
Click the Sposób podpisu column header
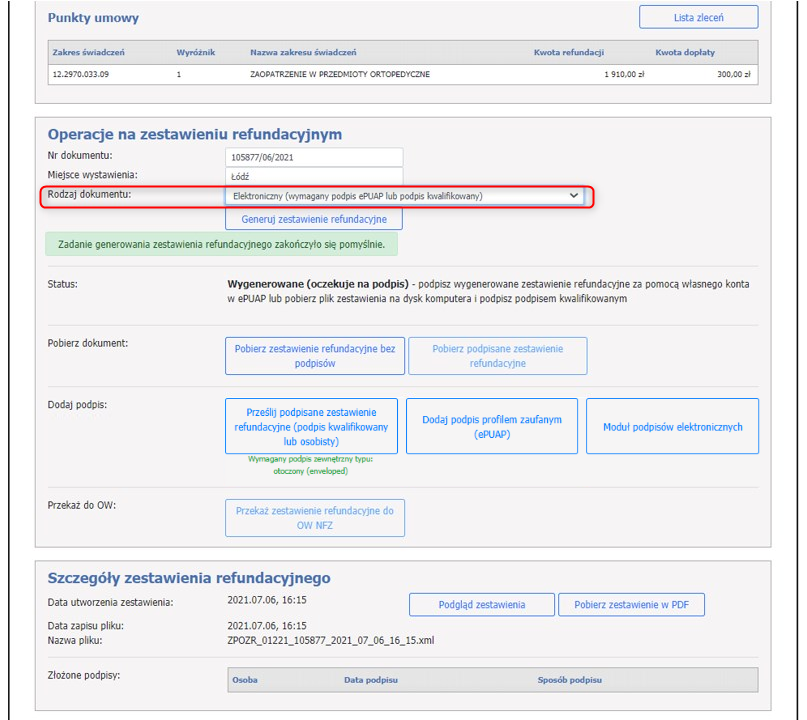pyautogui.click(x=570, y=680)
